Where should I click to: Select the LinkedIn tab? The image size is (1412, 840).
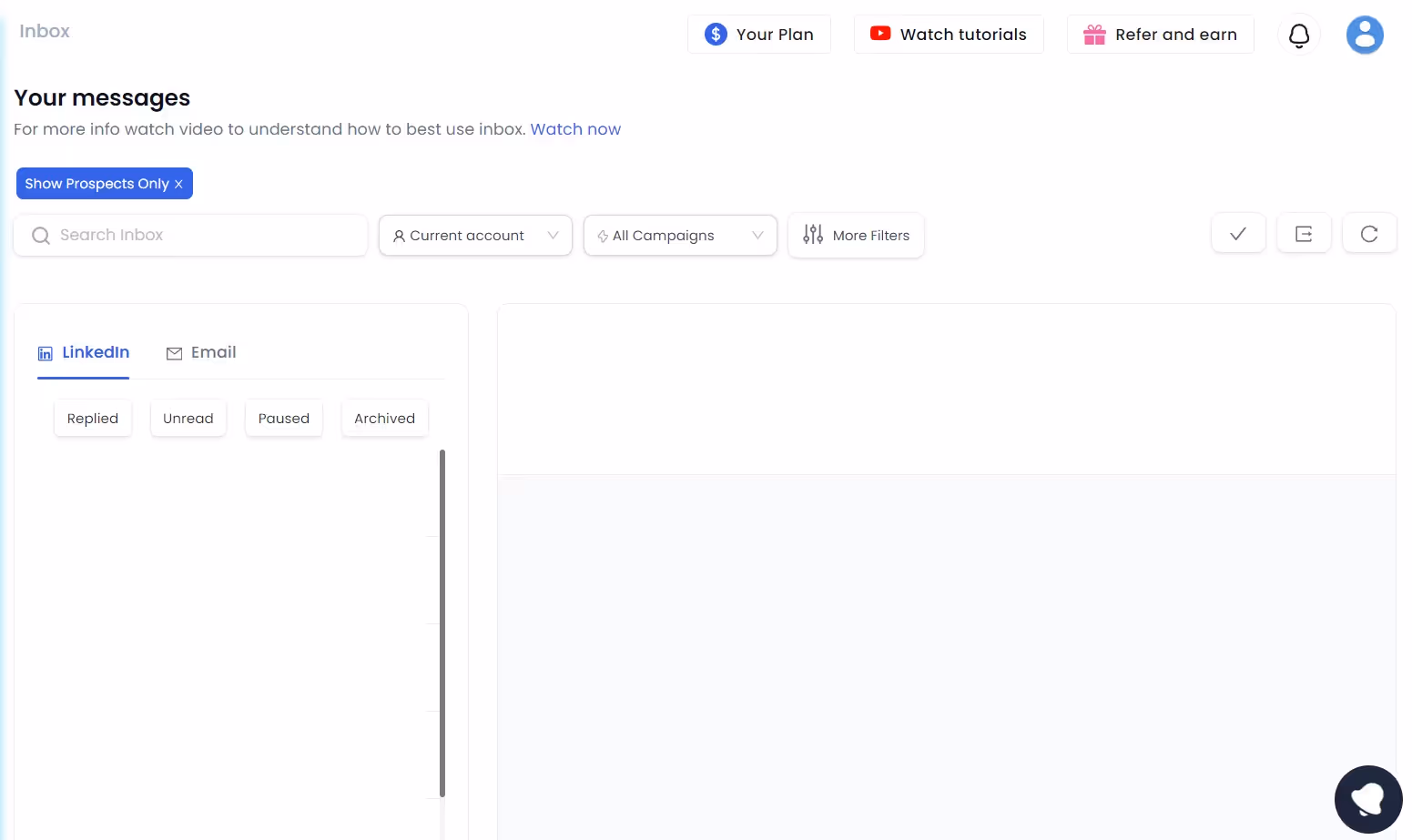[x=83, y=352]
